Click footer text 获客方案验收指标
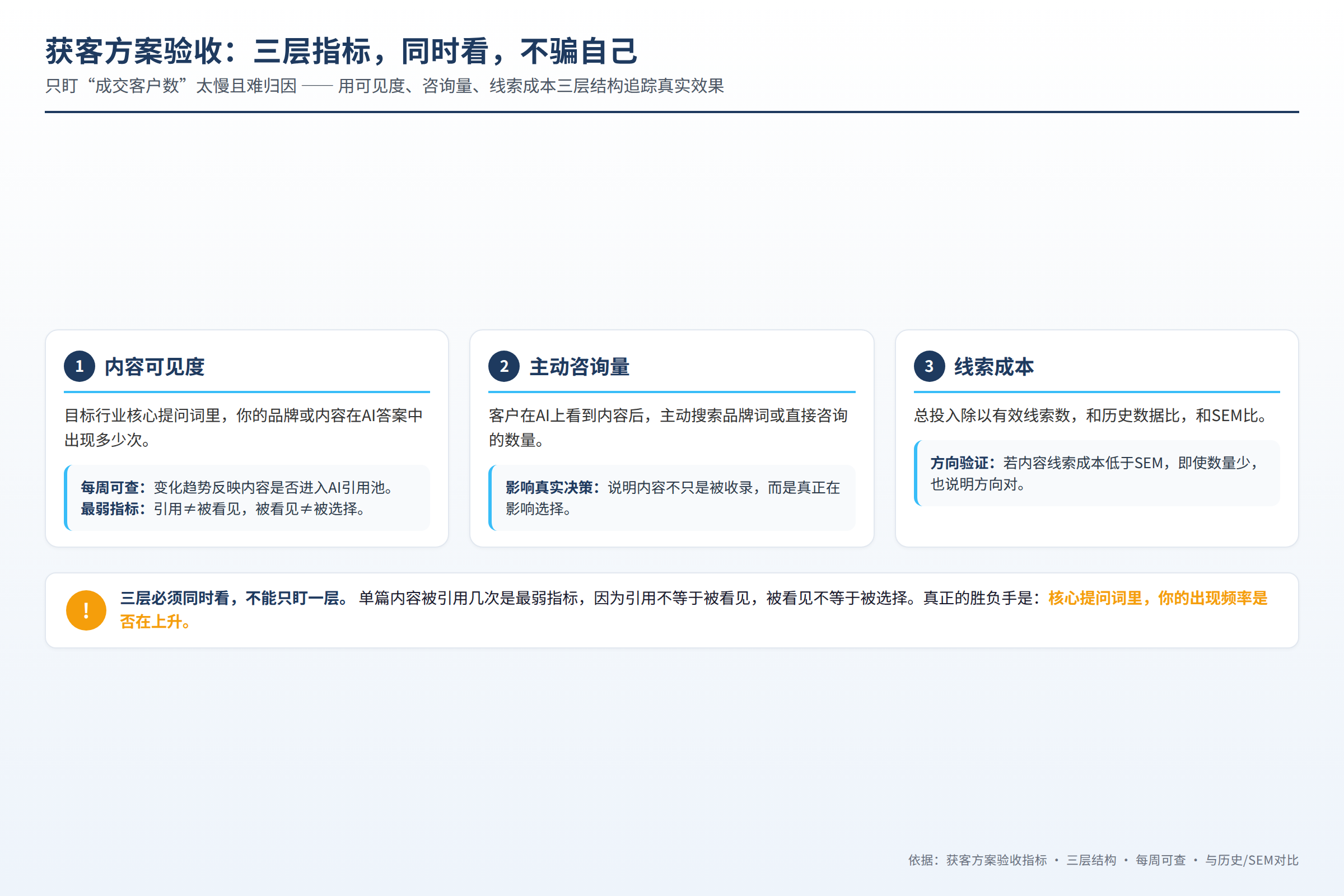 (x=997, y=860)
